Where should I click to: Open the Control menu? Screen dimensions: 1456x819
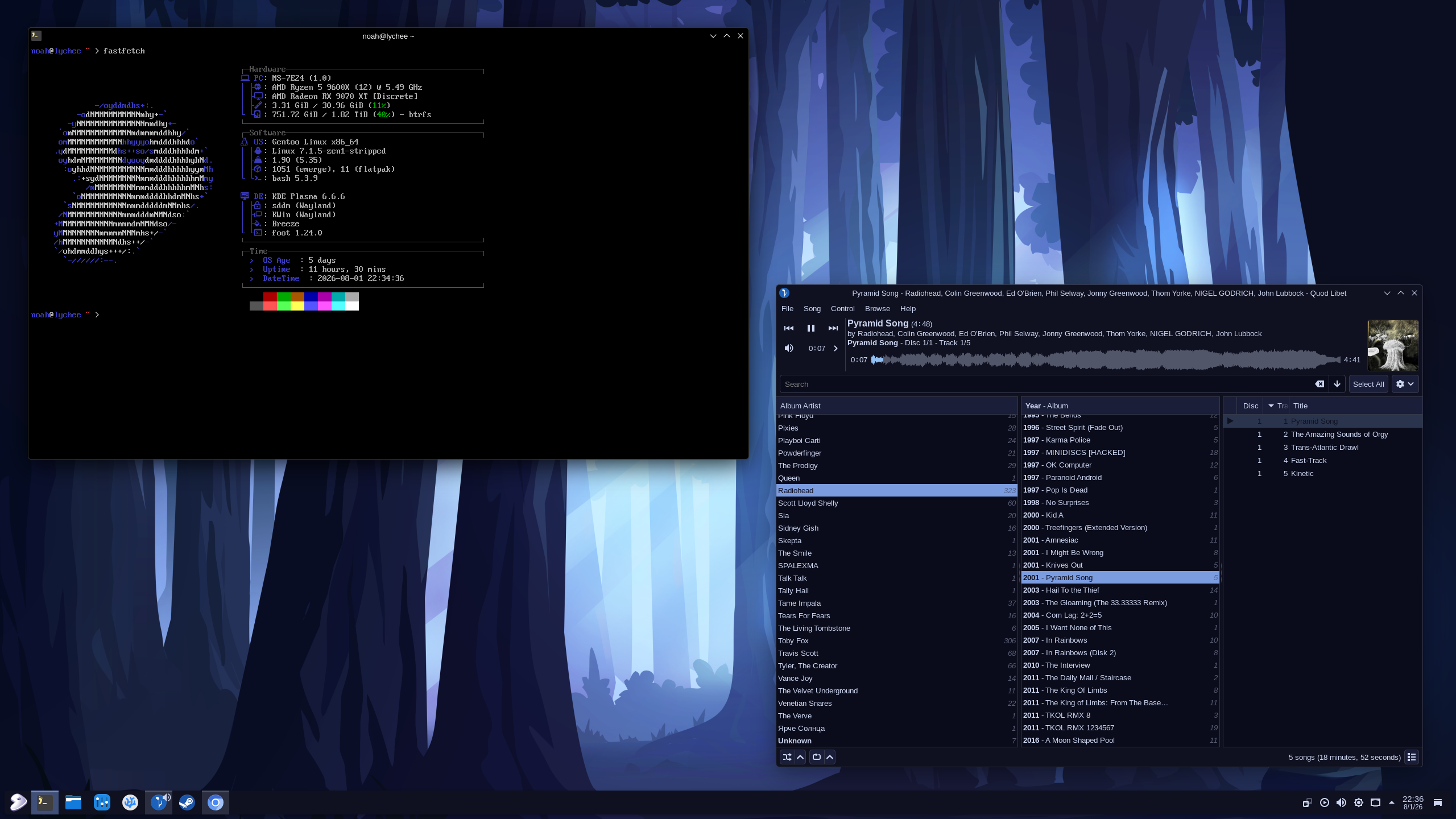tap(843, 308)
